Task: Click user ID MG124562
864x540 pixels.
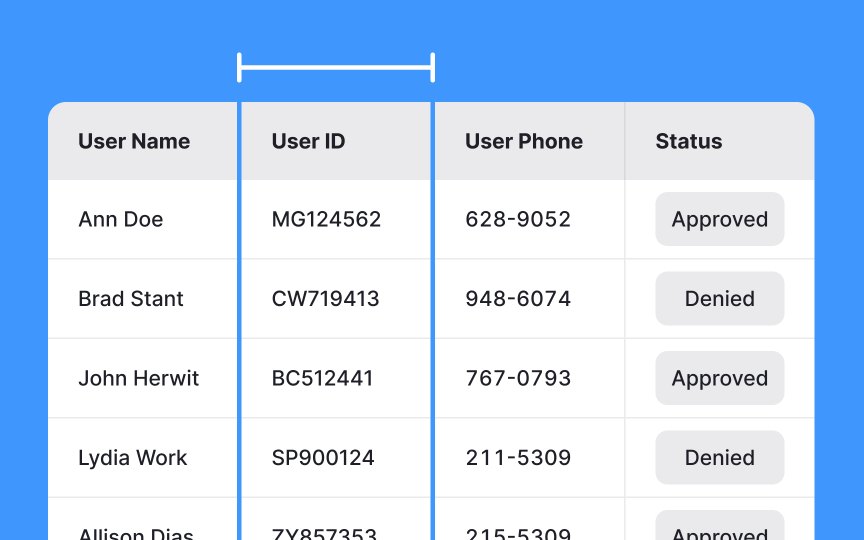Action: [x=326, y=219]
